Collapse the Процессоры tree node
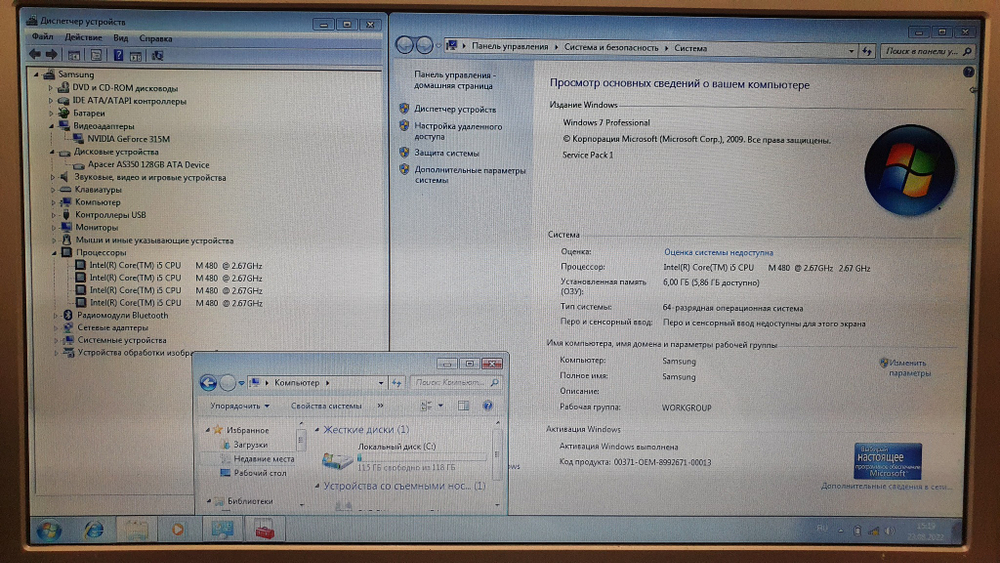 51,253
